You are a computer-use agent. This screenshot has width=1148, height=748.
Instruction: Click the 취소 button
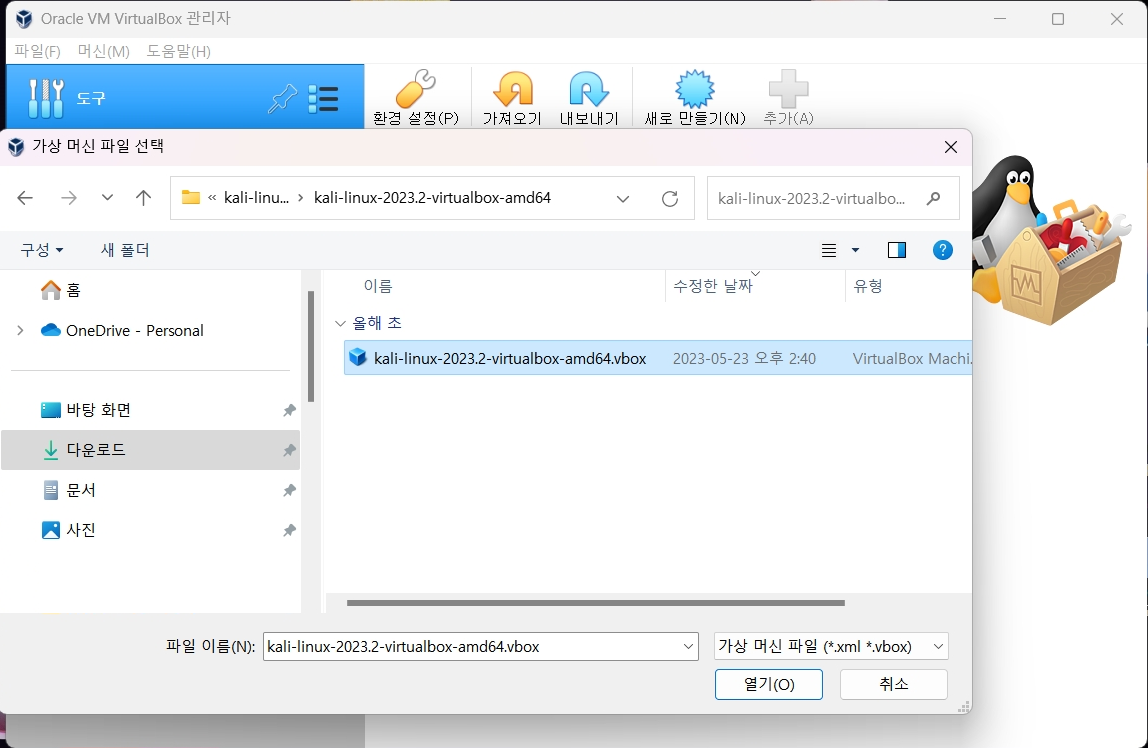point(893,684)
